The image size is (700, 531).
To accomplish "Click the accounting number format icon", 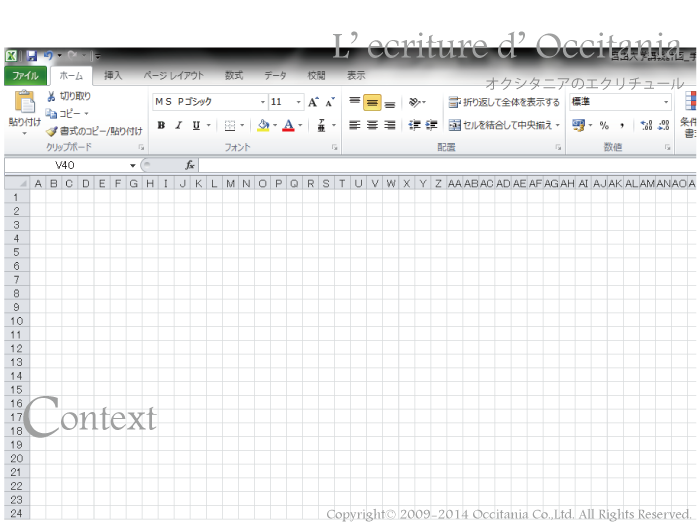I will [579, 125].
